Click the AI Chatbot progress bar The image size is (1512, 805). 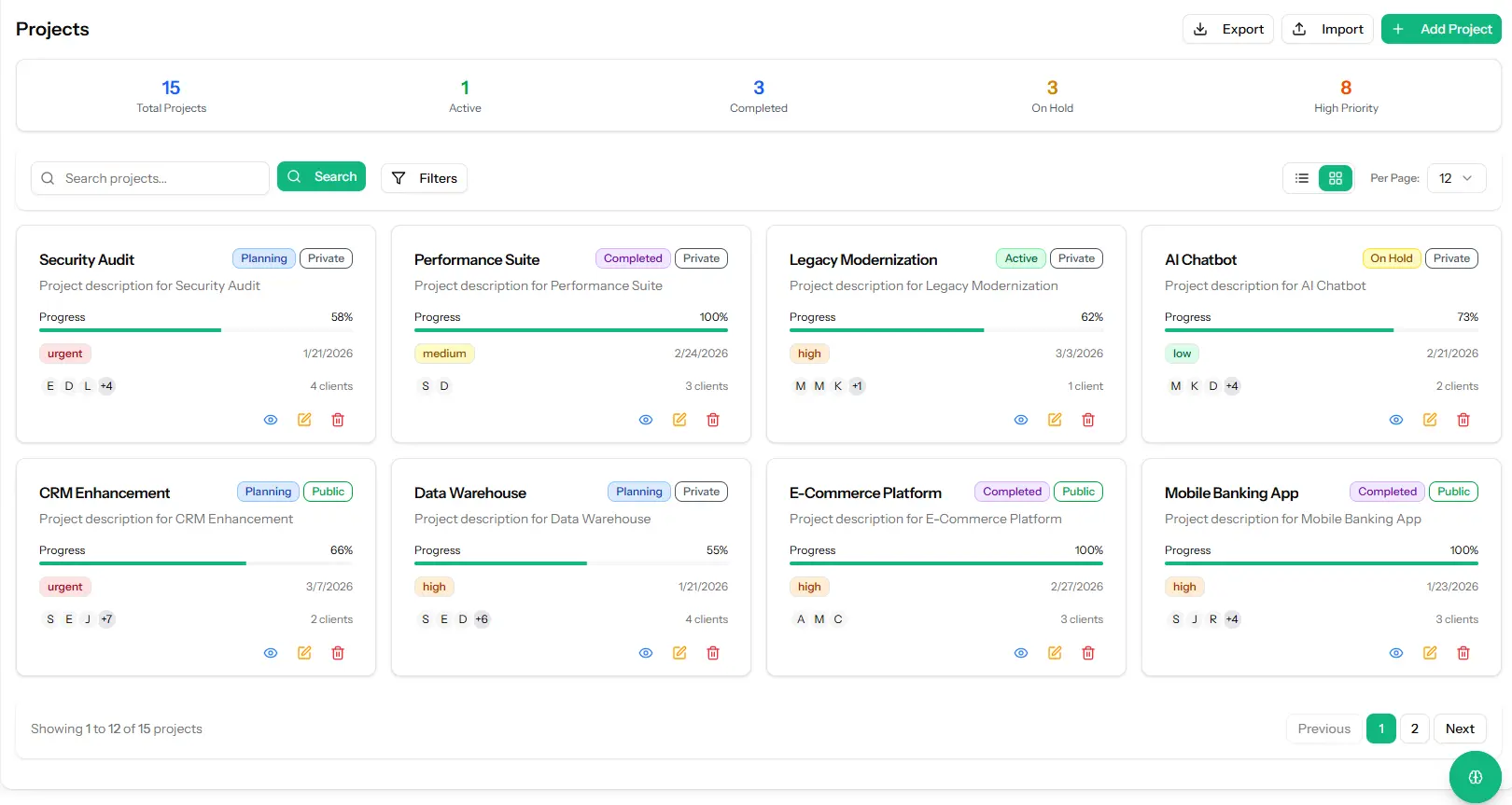tap(1322, 330)
